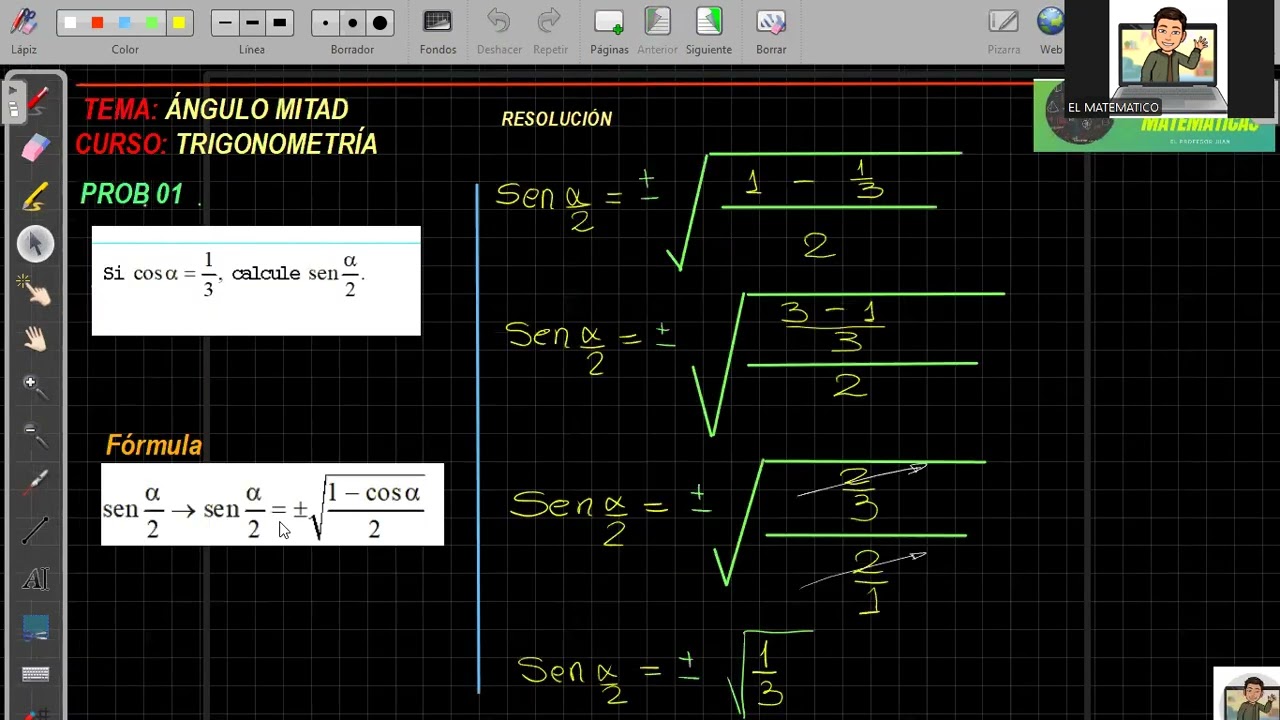Click the TEMA: ÁNGULO MITAD title
The height and width of the screenshot is (720, 1280).
[215, 109]
